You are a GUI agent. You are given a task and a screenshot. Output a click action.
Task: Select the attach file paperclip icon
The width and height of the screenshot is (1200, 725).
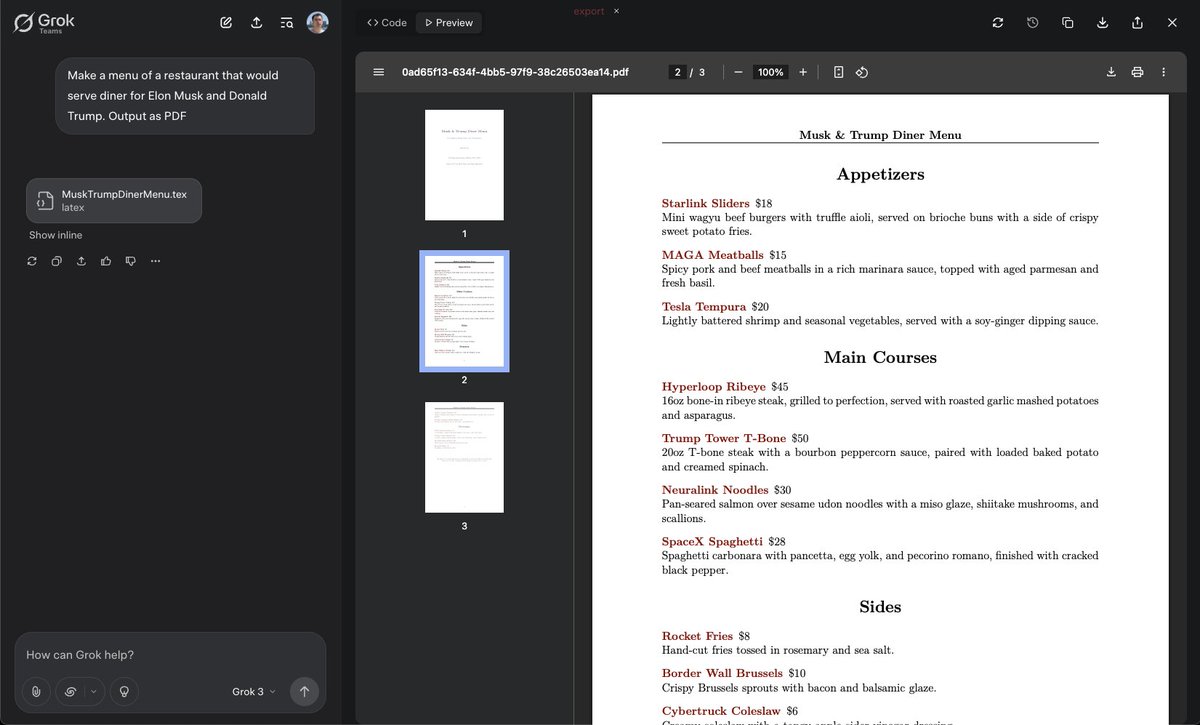(36, 691)
